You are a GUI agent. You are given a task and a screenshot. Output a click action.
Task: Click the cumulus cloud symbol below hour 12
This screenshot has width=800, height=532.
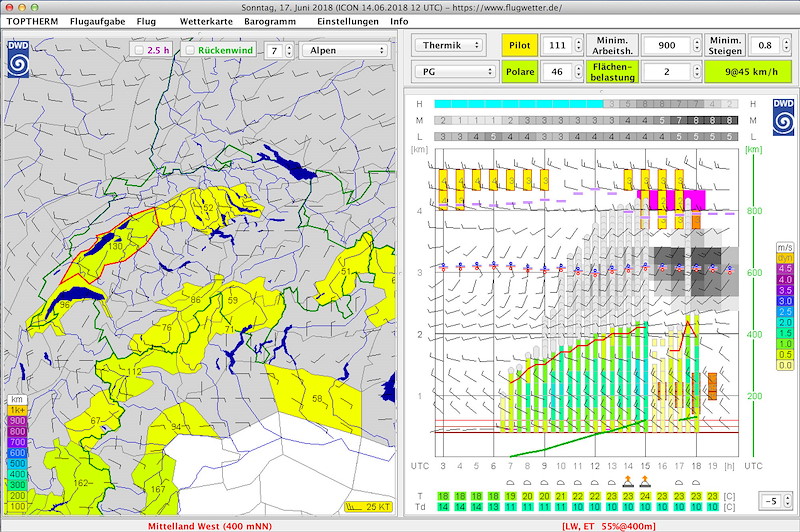[594, 482]
